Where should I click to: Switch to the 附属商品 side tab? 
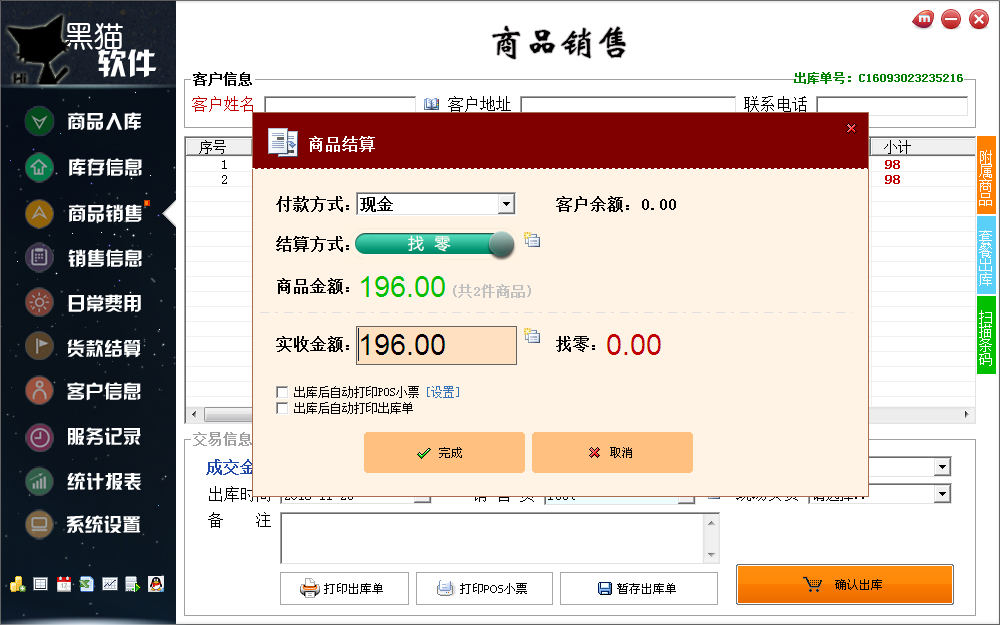tap(986, 175)
